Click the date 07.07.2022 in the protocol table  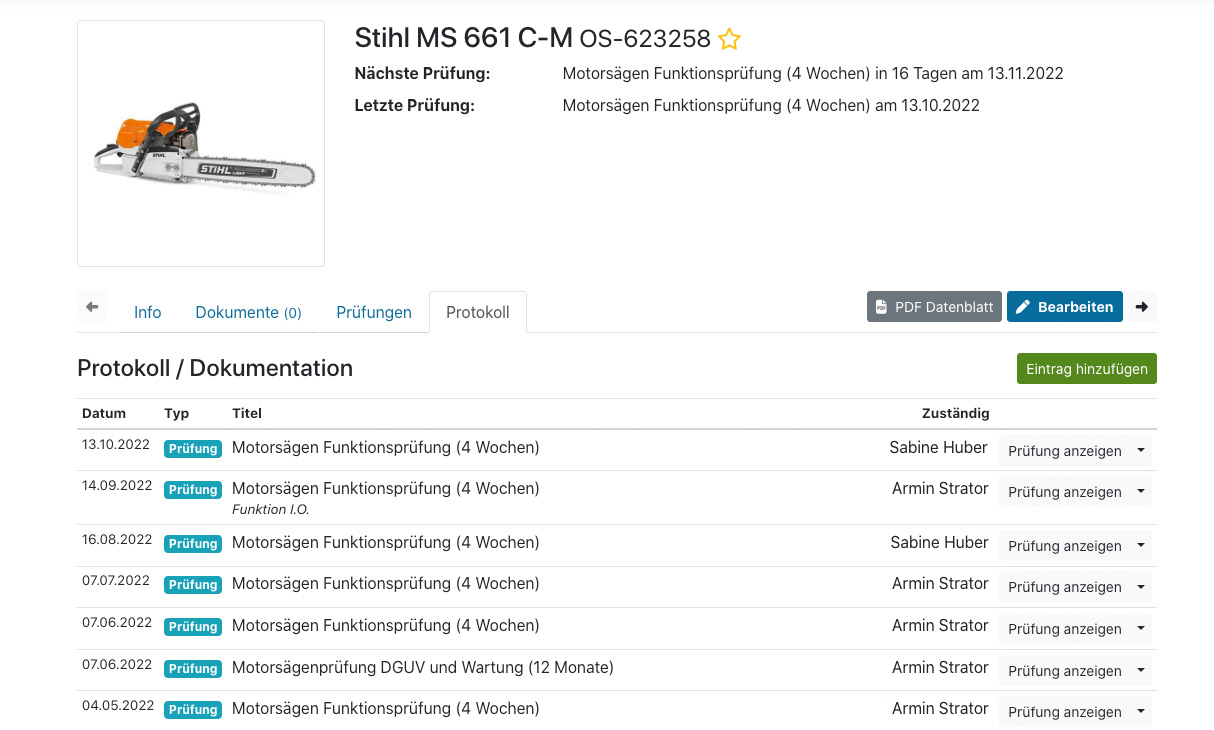[116, 581]
